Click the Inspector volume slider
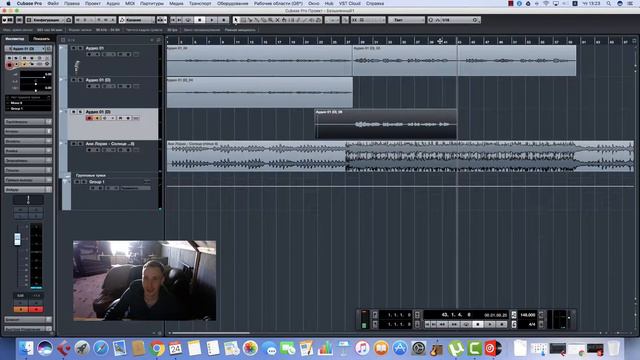Viewport: 640px width, 360px height. (x=36, y=76)
